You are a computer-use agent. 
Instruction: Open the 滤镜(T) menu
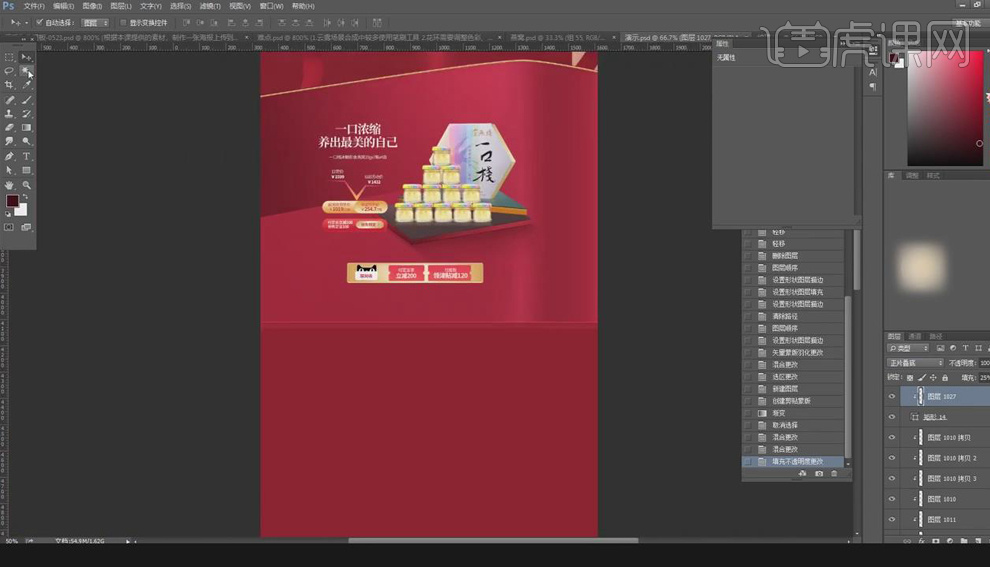[210, 6]
